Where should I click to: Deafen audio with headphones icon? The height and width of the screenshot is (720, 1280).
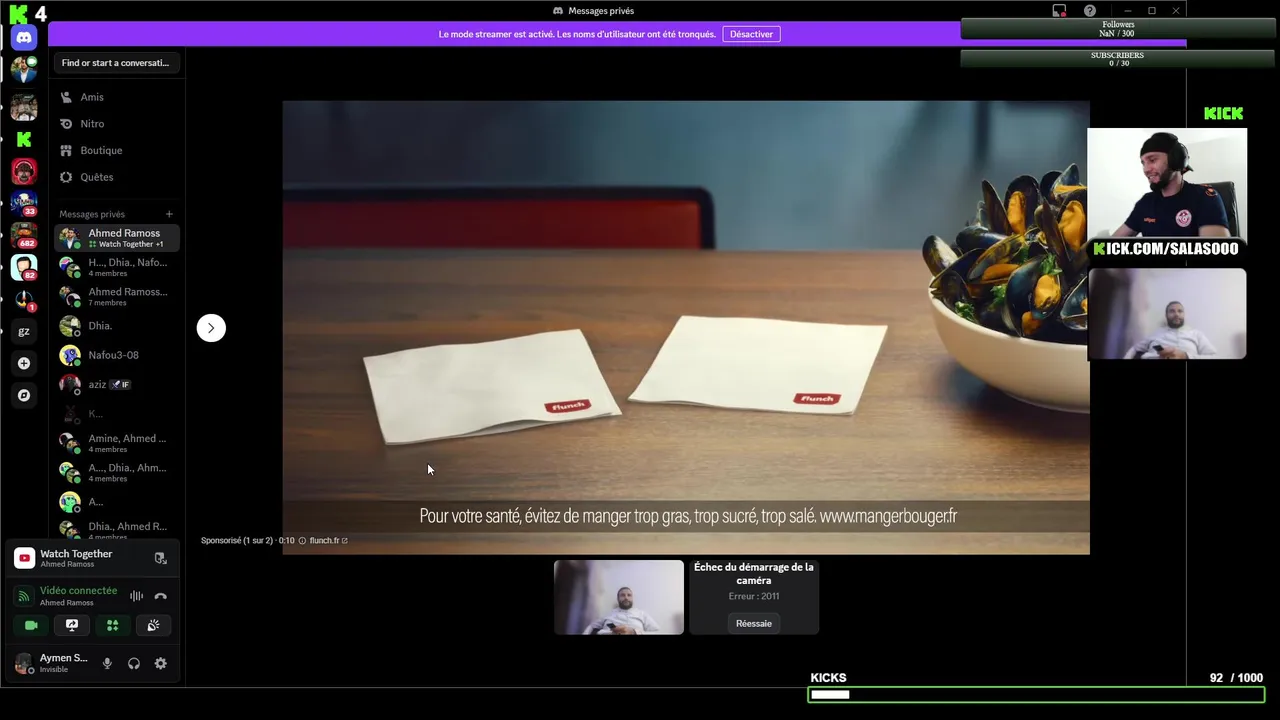[x=134, y=663]
